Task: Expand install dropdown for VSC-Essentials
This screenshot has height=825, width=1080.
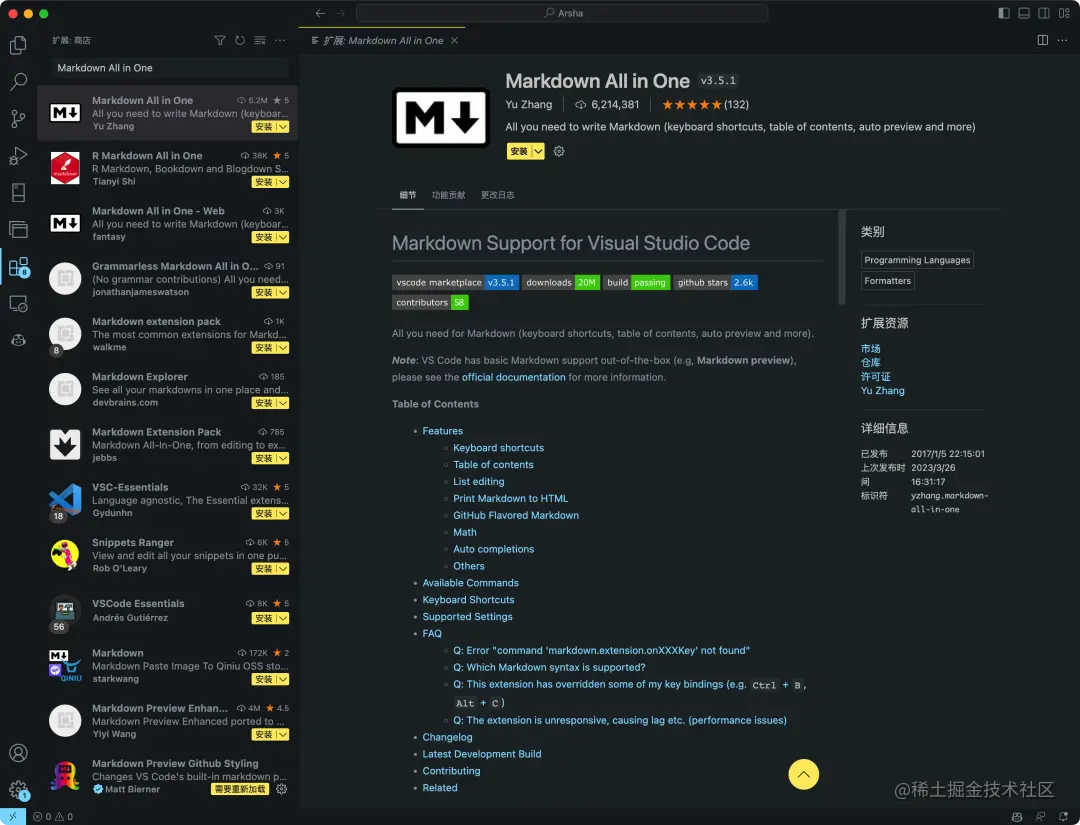Action: 282,514
